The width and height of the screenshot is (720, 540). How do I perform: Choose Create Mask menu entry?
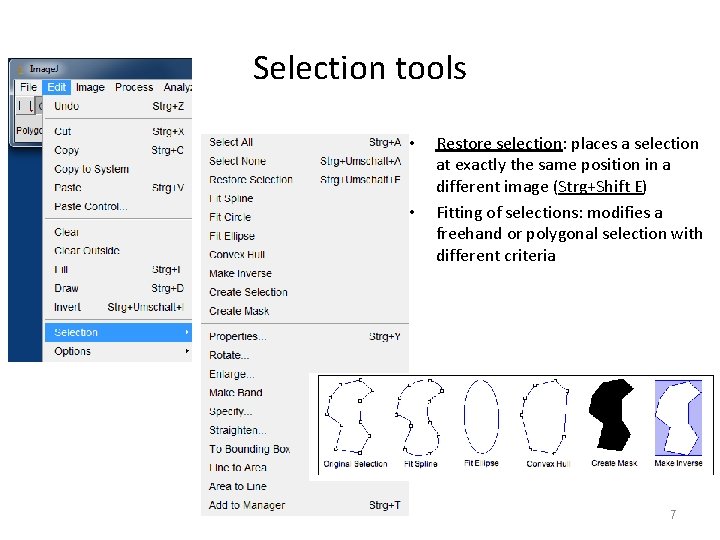tap(305, 311)
